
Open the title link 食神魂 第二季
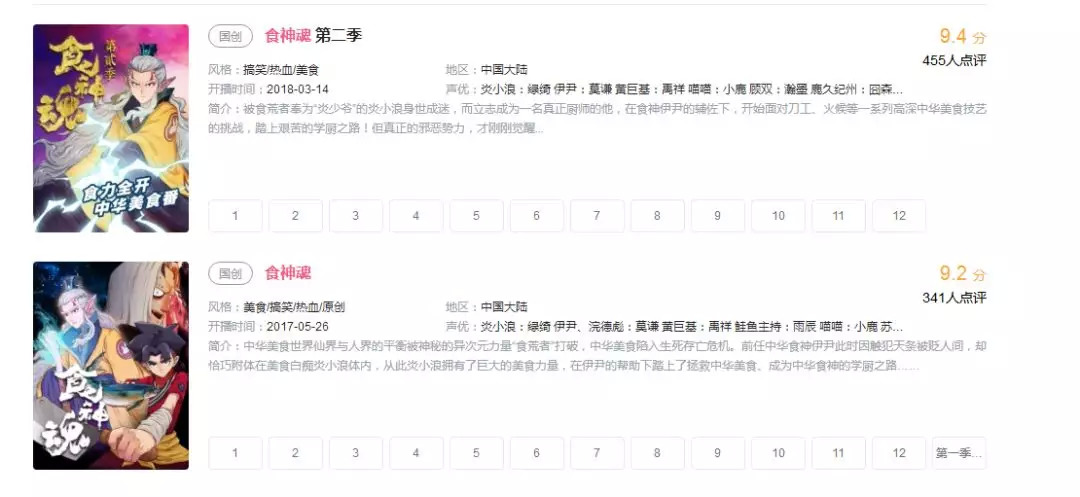pyautogui.click(x=313, y=36)
